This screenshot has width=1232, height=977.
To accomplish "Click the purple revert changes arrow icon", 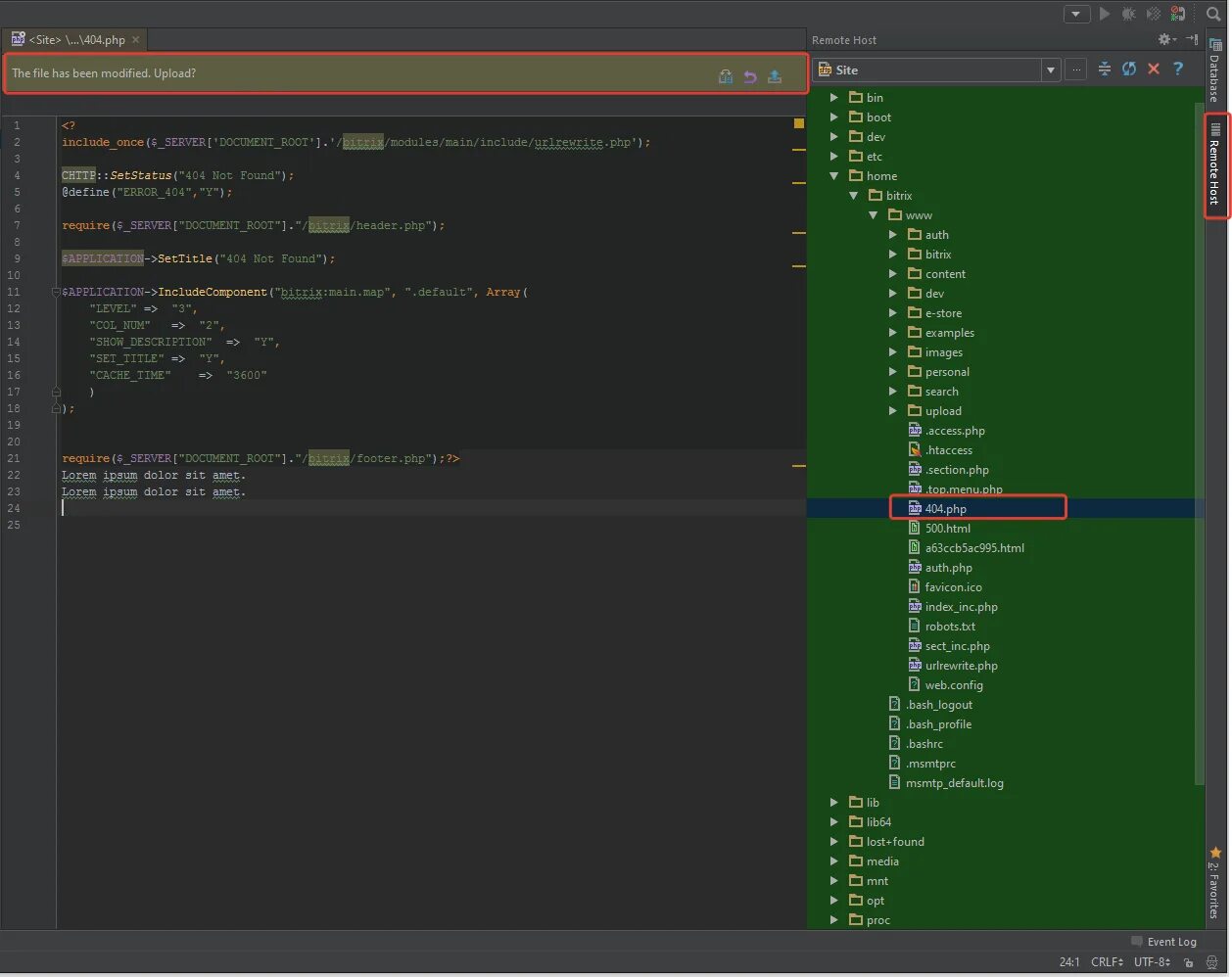I will [x=750, y=76].
